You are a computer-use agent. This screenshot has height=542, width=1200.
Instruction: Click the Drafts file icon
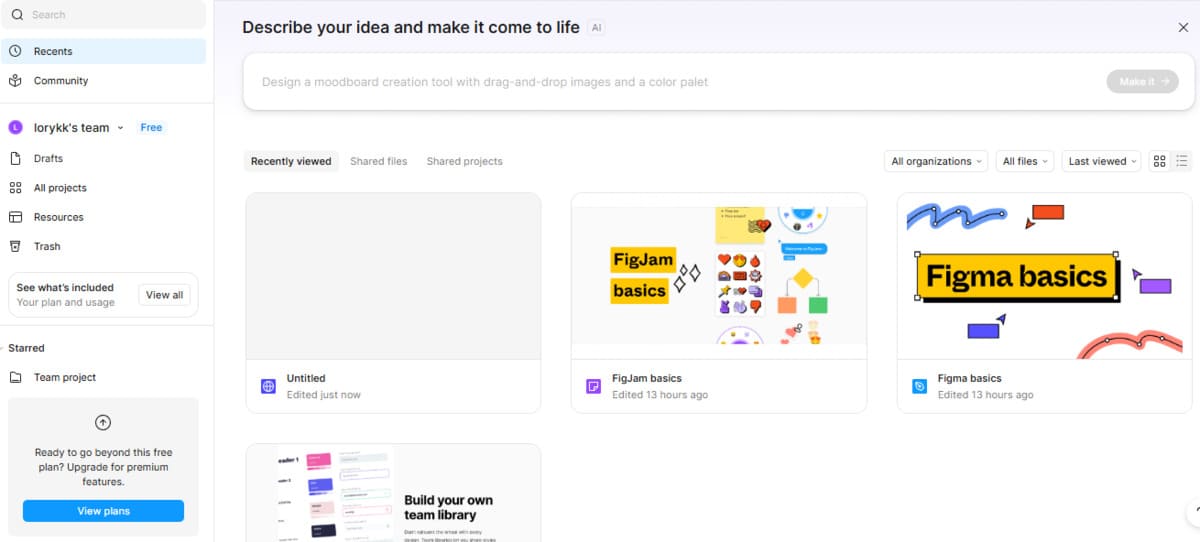tap(15, 158)
